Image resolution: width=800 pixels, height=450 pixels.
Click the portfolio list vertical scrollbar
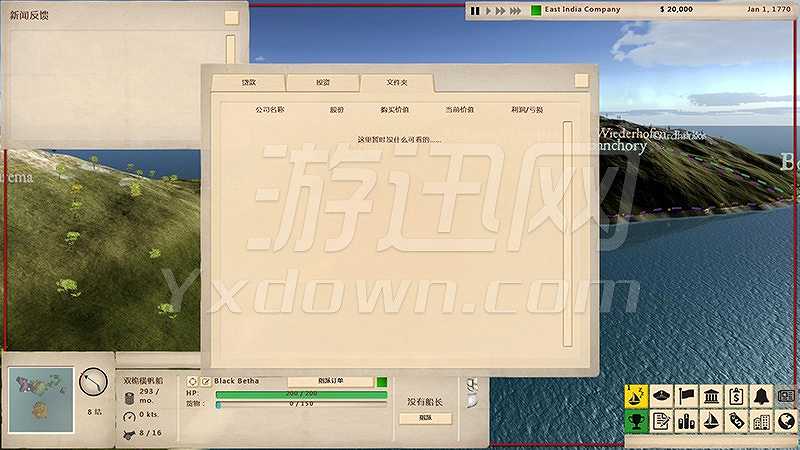(568, 234)
